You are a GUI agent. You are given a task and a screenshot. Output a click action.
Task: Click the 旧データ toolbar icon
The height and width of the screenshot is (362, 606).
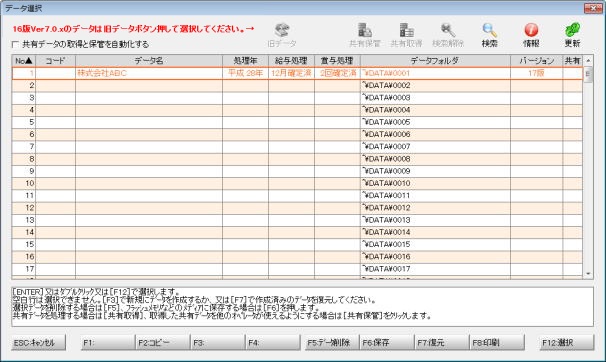coord(282,30)
